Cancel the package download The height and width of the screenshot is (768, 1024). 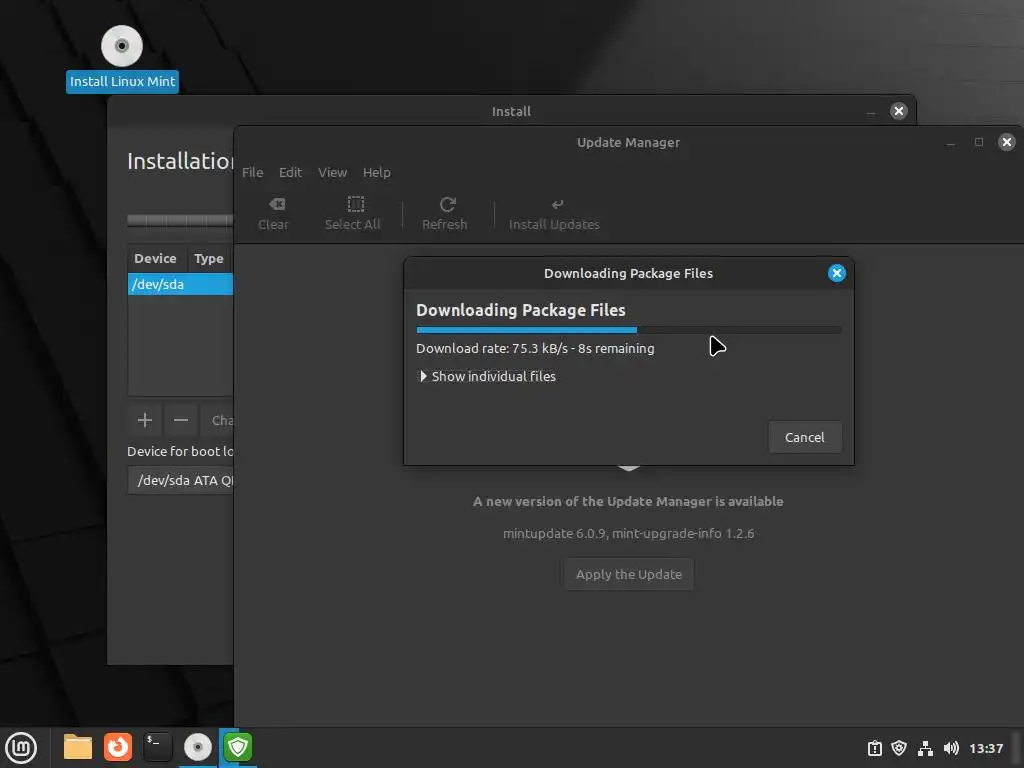click(805, 437)
